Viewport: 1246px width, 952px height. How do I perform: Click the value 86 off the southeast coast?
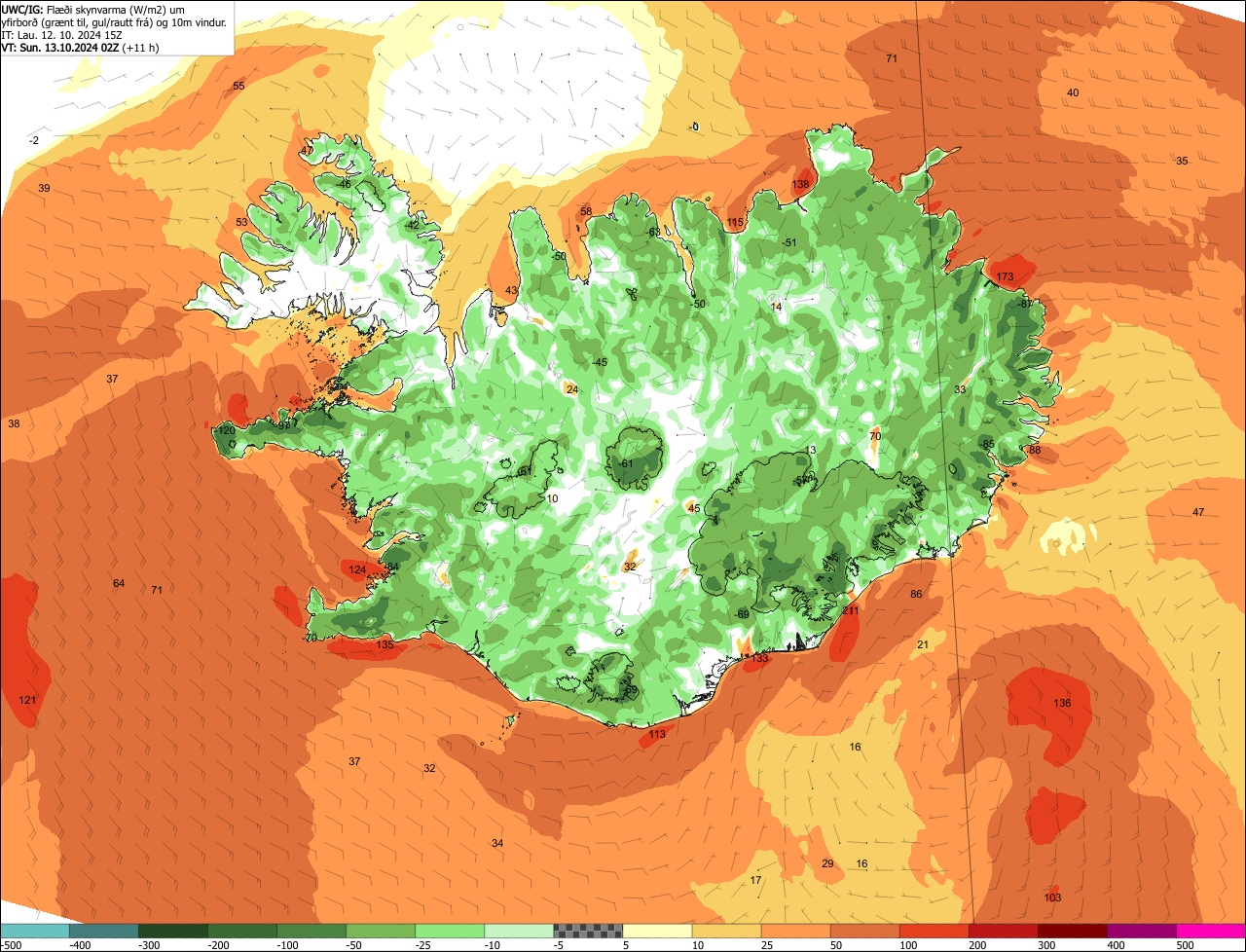point(916,594)
